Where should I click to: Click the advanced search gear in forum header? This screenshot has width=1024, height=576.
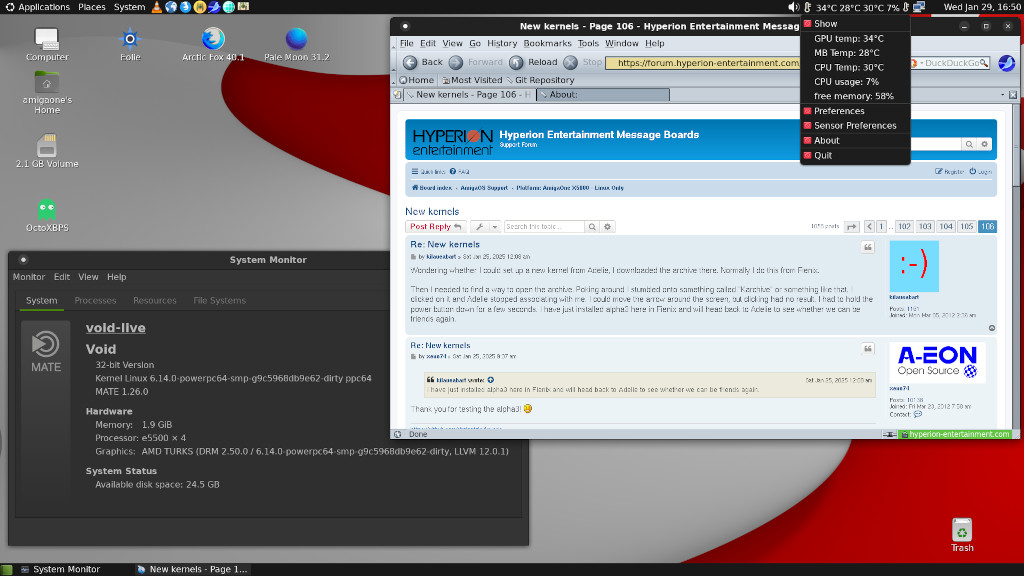click(984, 144)
